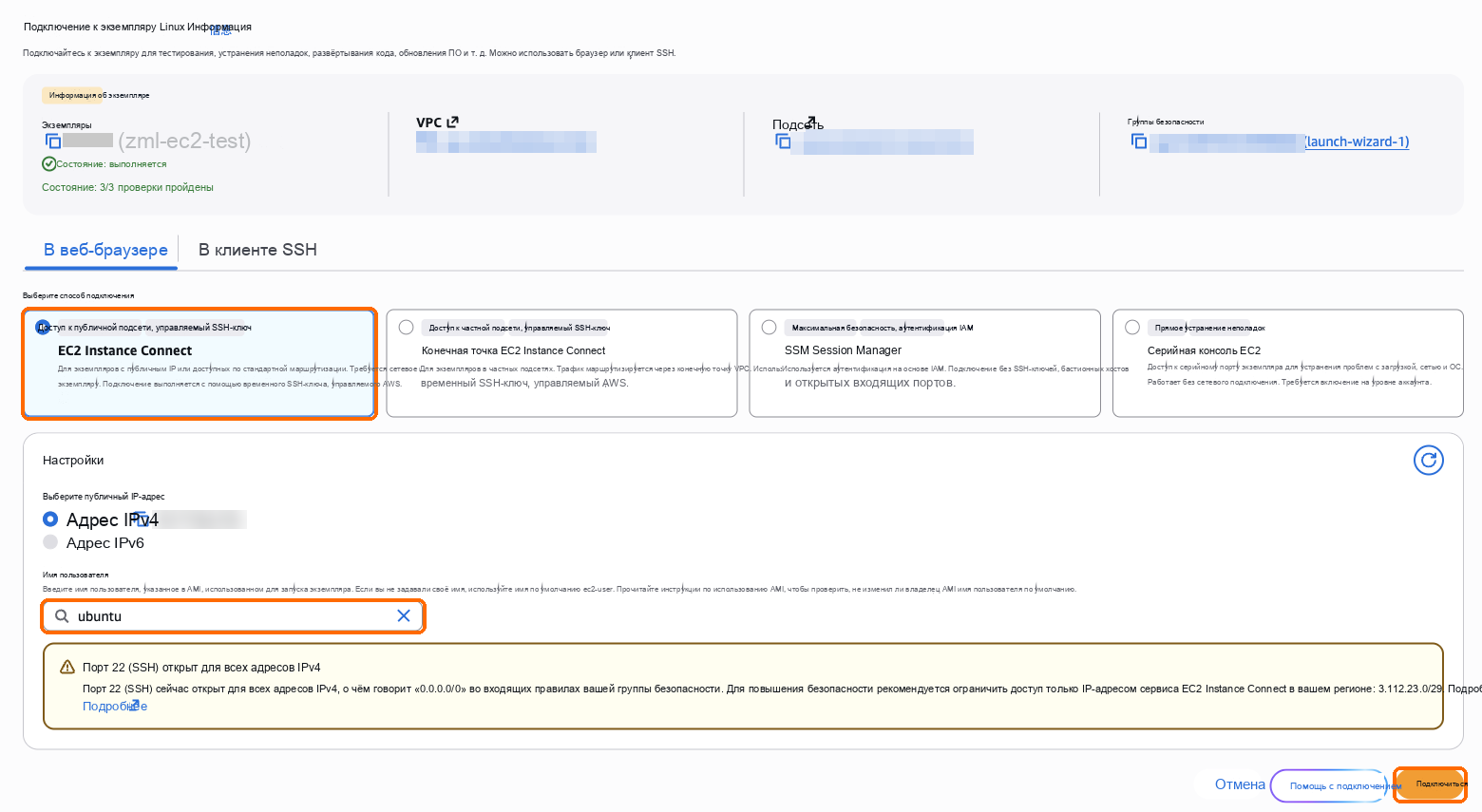Viewport: 1482px width, 812px height.
Task: Open the В клиенте SSH tab
Action: tap(257, 250)
